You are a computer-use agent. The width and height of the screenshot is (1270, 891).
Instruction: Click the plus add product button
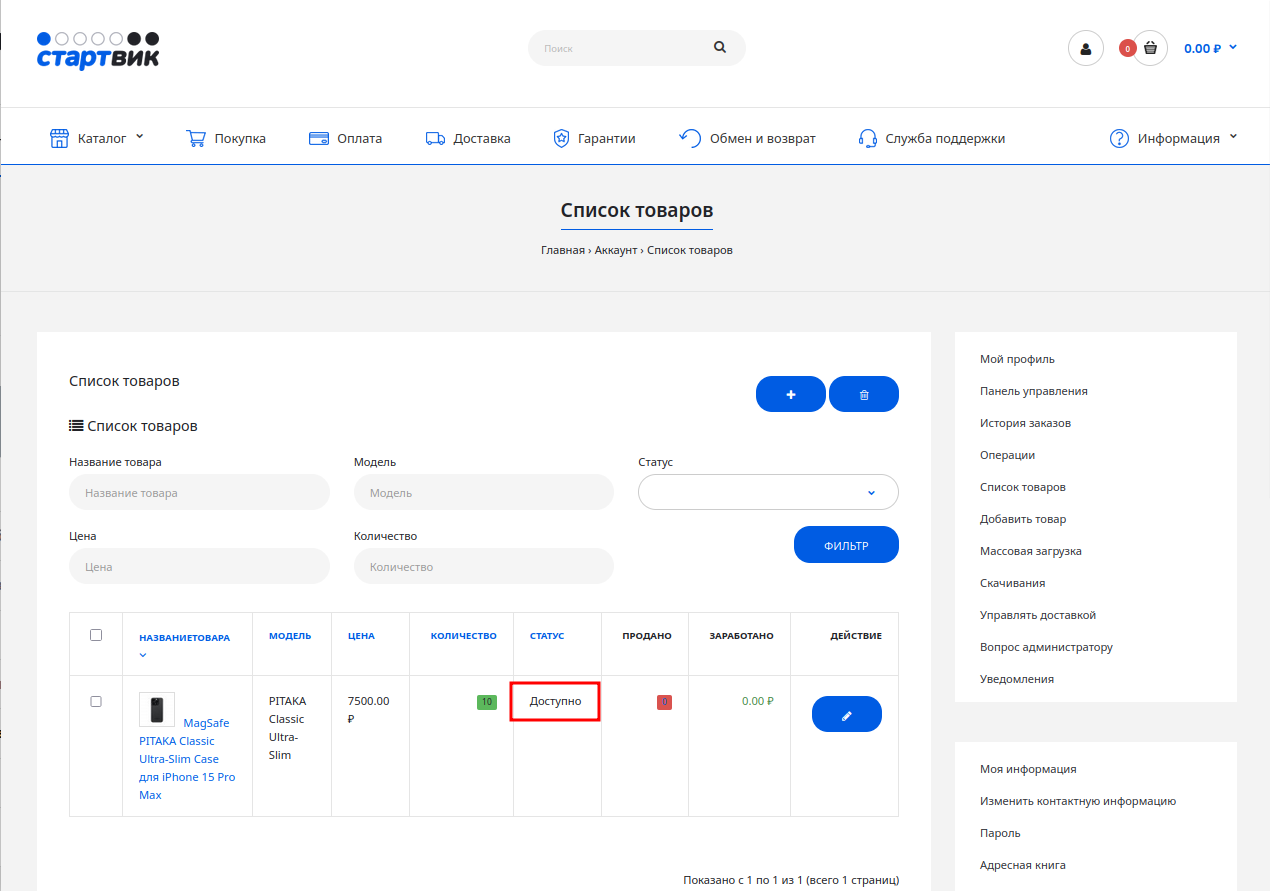[x=791, y=395]
